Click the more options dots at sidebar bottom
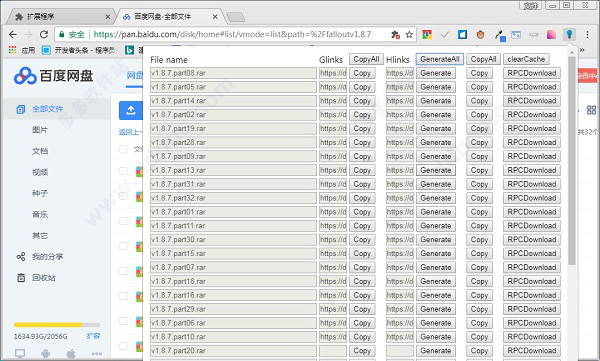Screen dimensions: 600x361 pos(96,354)
